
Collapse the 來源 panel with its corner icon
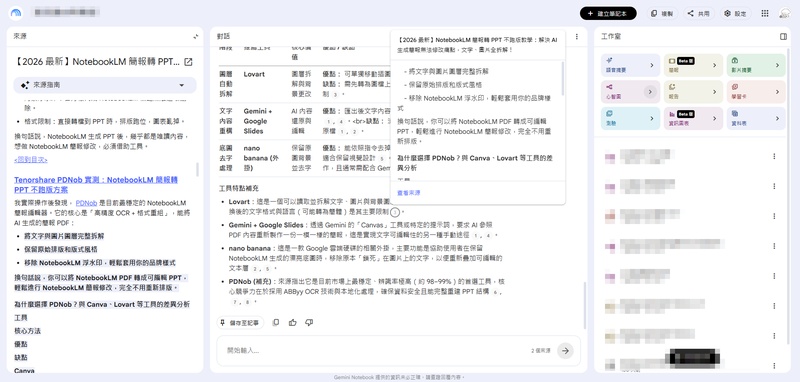pos(196,37)
